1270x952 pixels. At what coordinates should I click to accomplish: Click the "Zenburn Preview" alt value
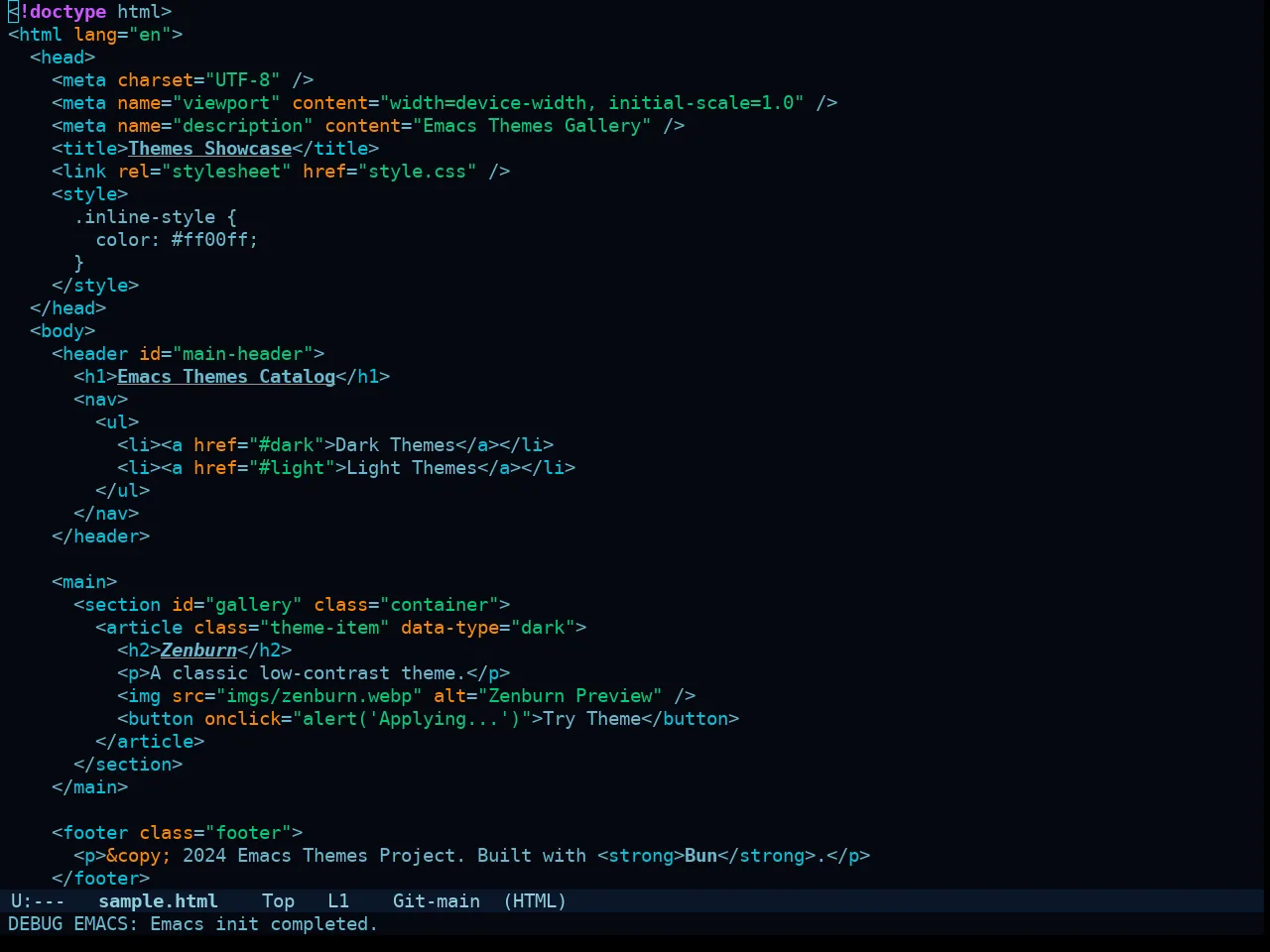tap(571, 696)
